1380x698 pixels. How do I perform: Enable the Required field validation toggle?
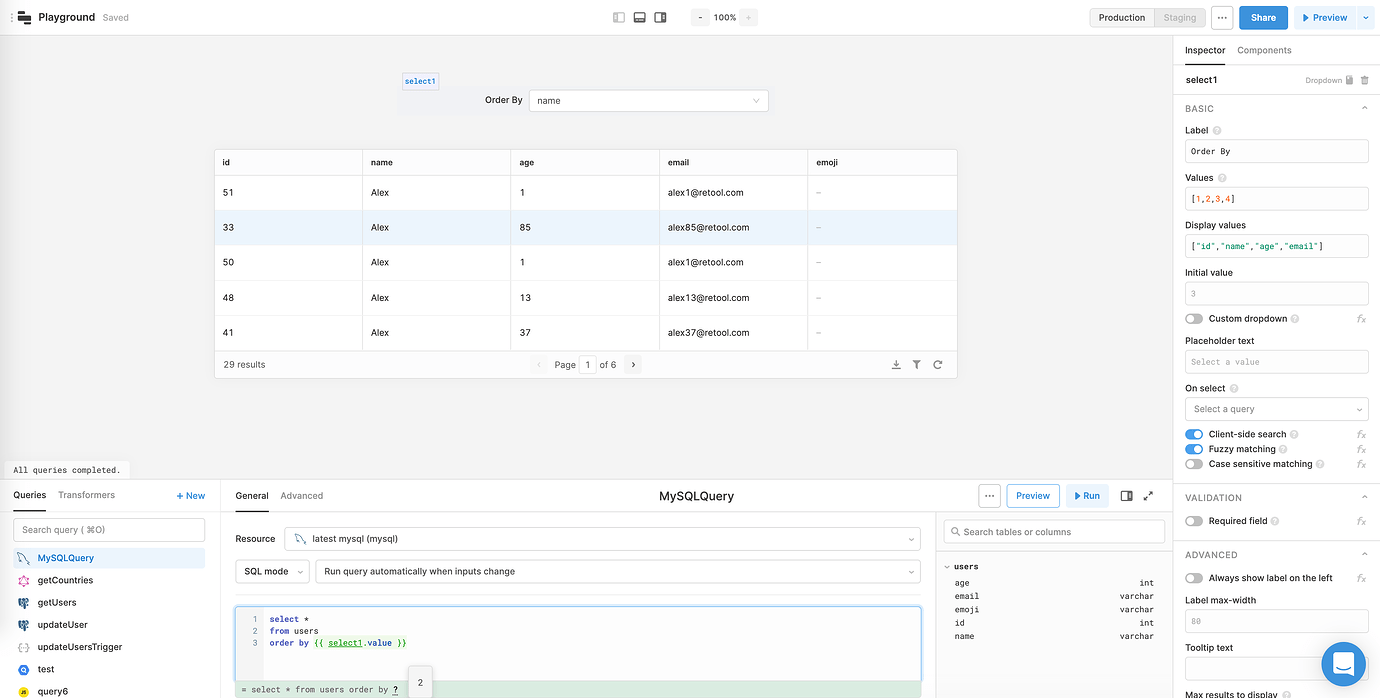click(x=1193, y=520)
